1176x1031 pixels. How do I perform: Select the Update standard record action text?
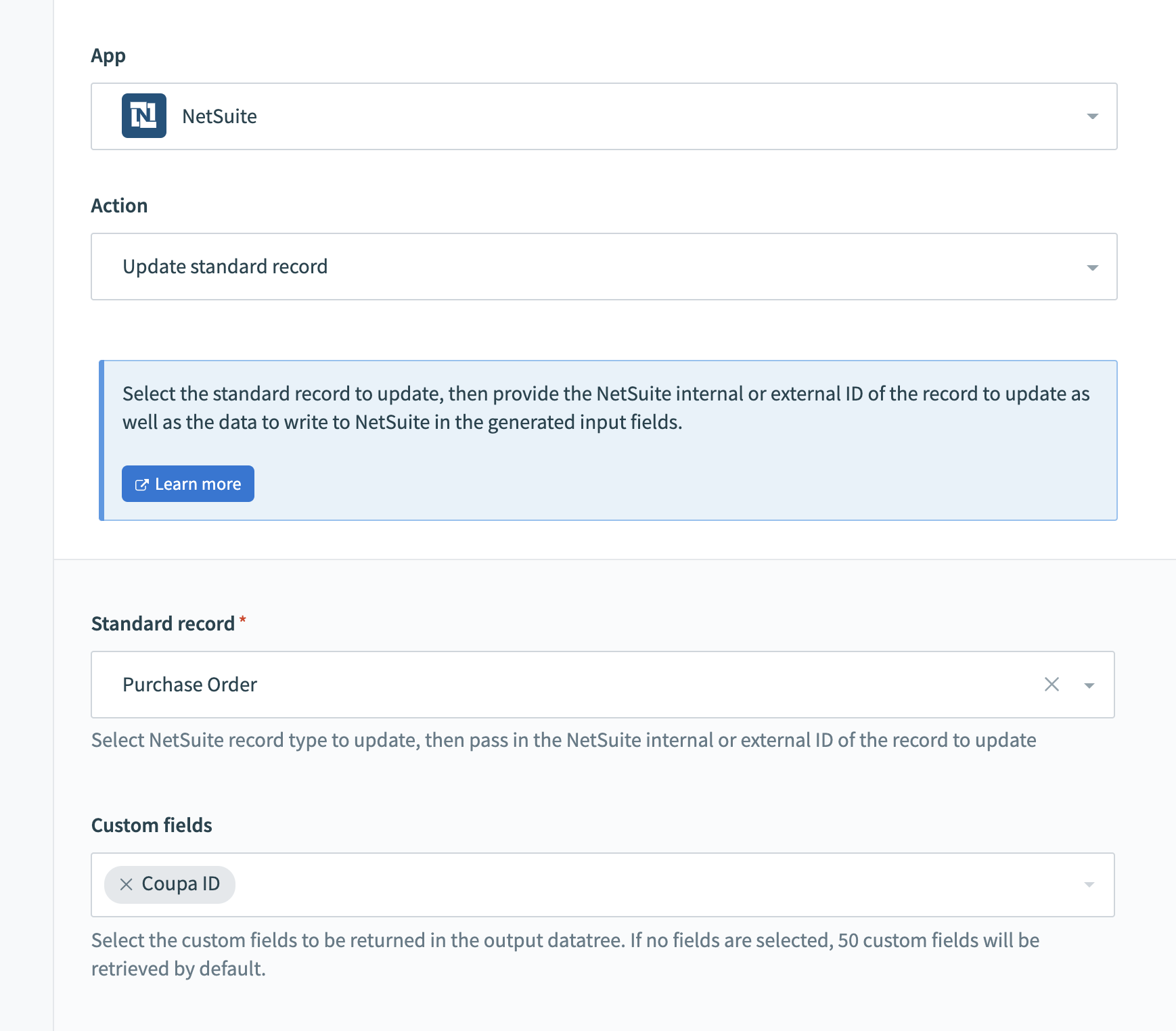click(x=225, y=267)
